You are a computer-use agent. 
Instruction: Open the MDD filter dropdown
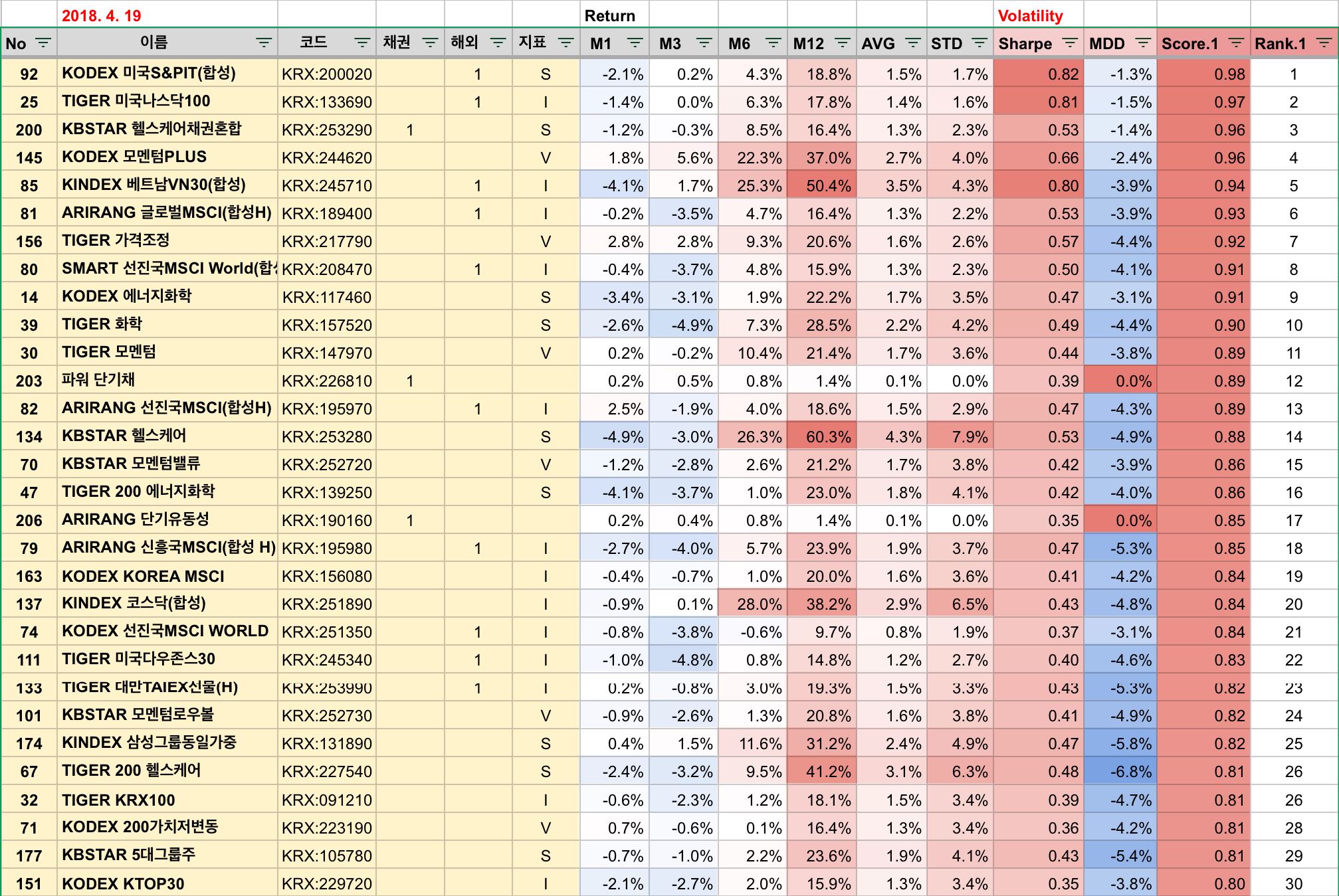(x=1143, y=43)
